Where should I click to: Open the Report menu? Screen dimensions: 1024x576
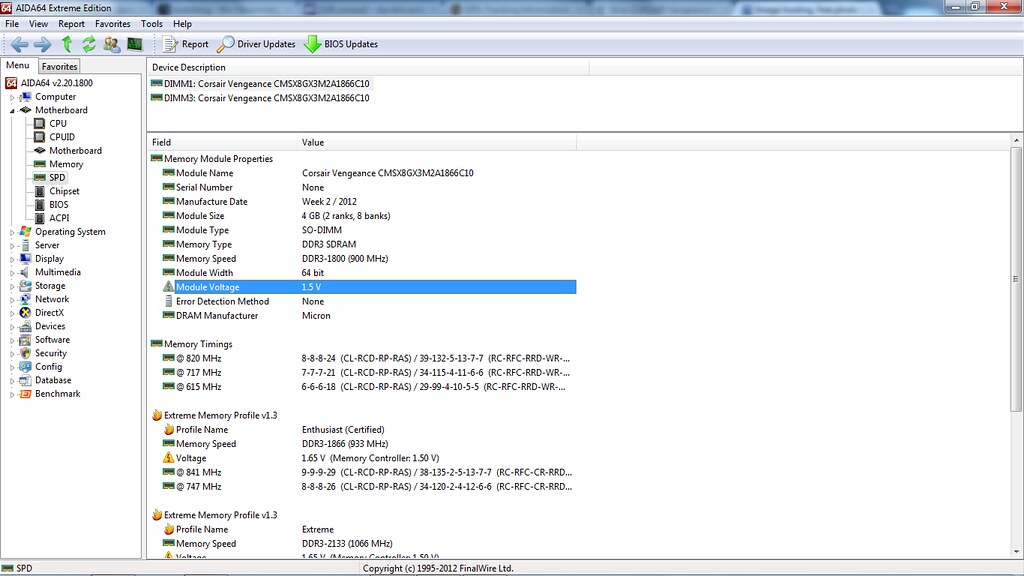click(71, 24)
